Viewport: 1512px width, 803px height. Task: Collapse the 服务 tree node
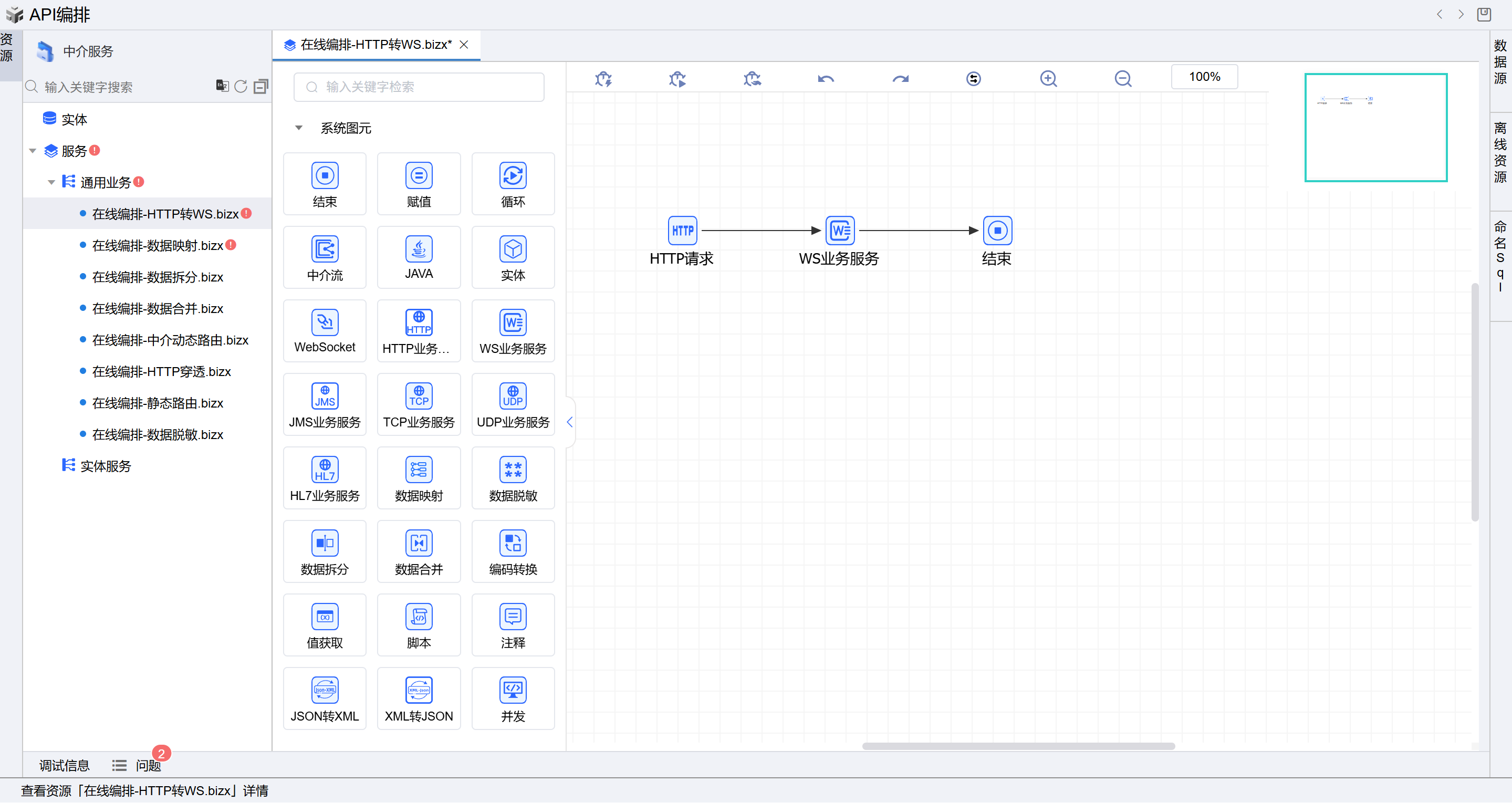coord(33,151)
